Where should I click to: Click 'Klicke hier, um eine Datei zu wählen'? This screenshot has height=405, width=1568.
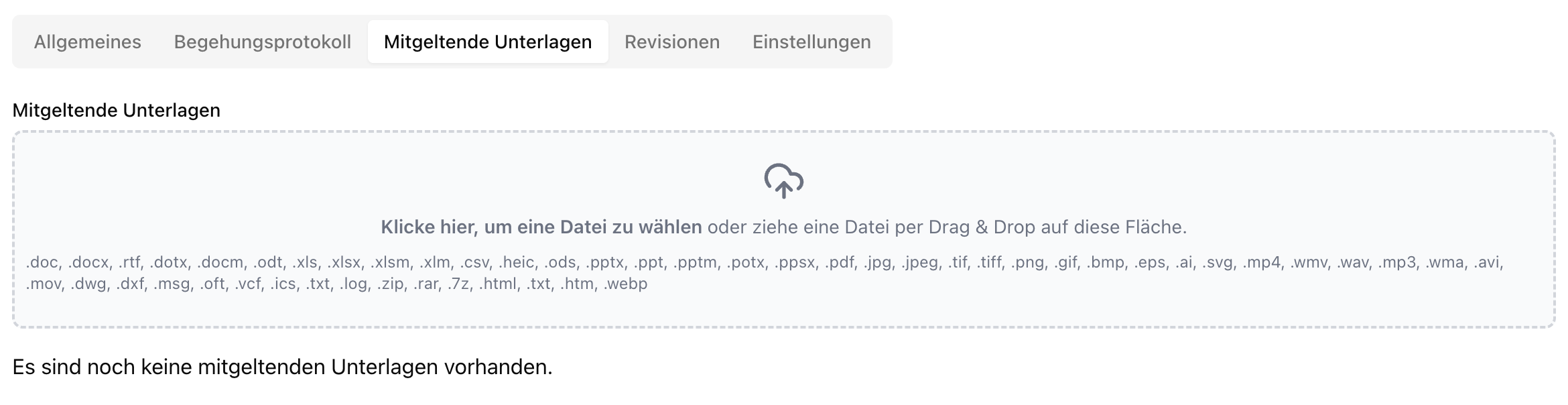540,227
